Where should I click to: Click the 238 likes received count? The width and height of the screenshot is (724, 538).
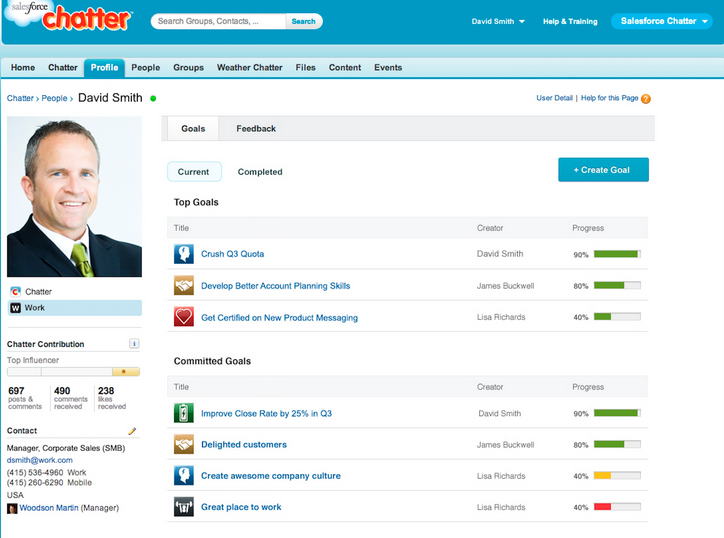[112, 398]
